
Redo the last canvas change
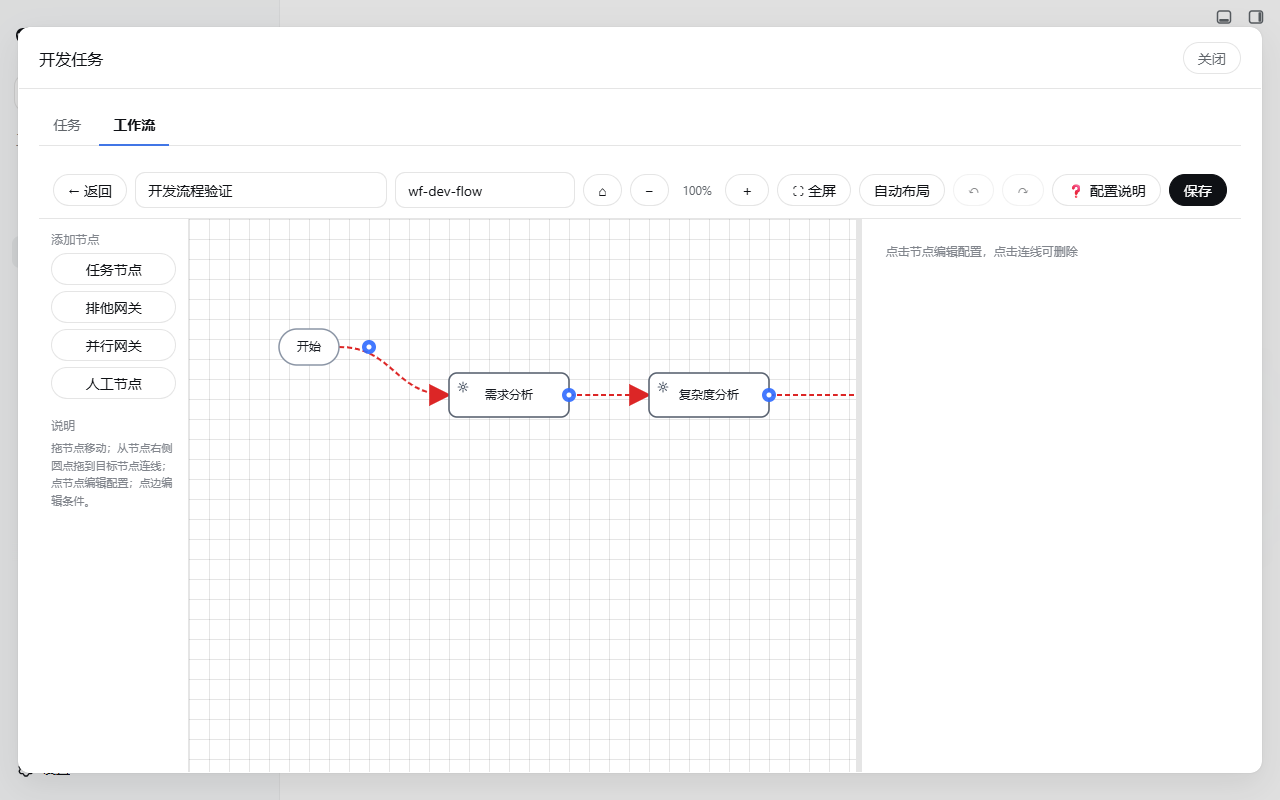point(1023,190)
